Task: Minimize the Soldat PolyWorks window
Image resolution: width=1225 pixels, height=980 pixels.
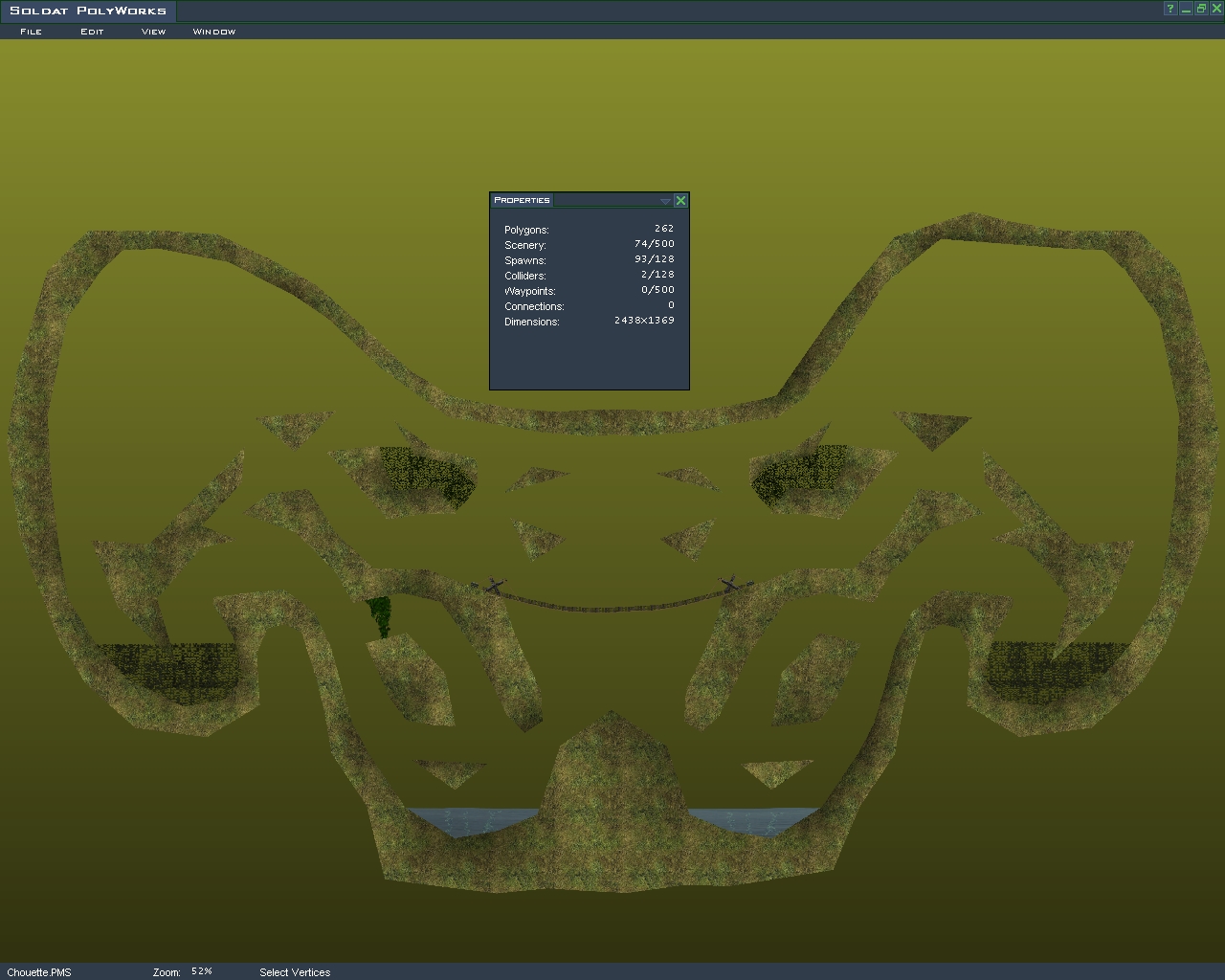Action: pos(1186,9)
